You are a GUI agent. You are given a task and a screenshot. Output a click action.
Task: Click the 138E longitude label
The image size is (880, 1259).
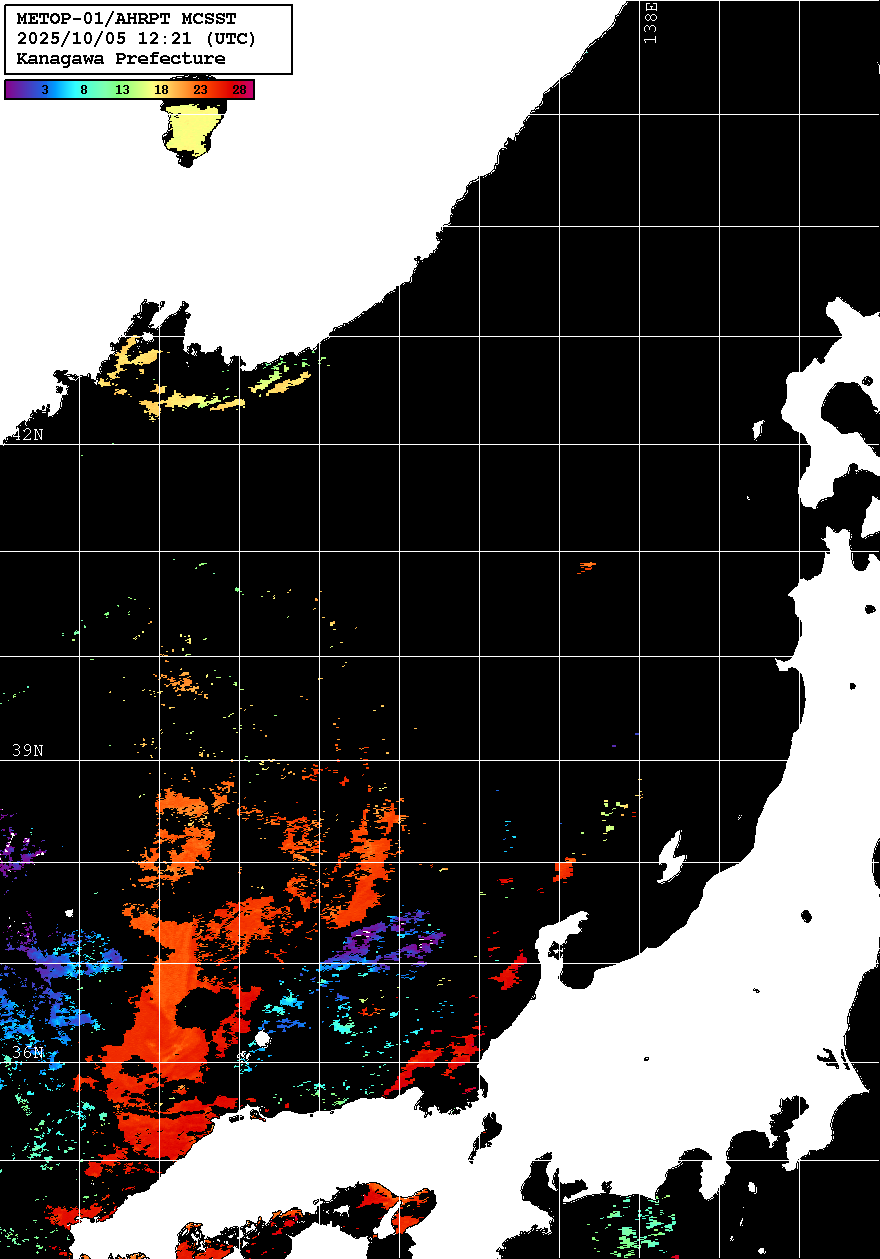(x=651, y=22)
